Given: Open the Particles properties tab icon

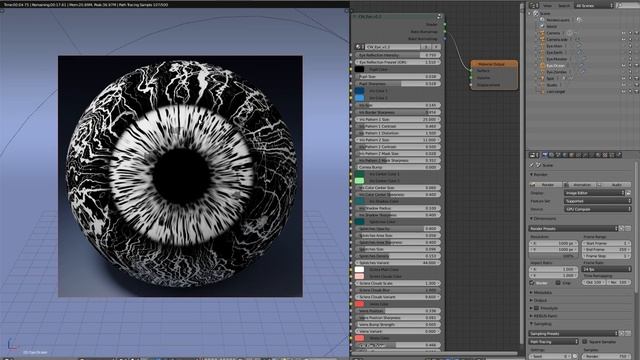Looking at the screenshot, I should pos(611,155).
